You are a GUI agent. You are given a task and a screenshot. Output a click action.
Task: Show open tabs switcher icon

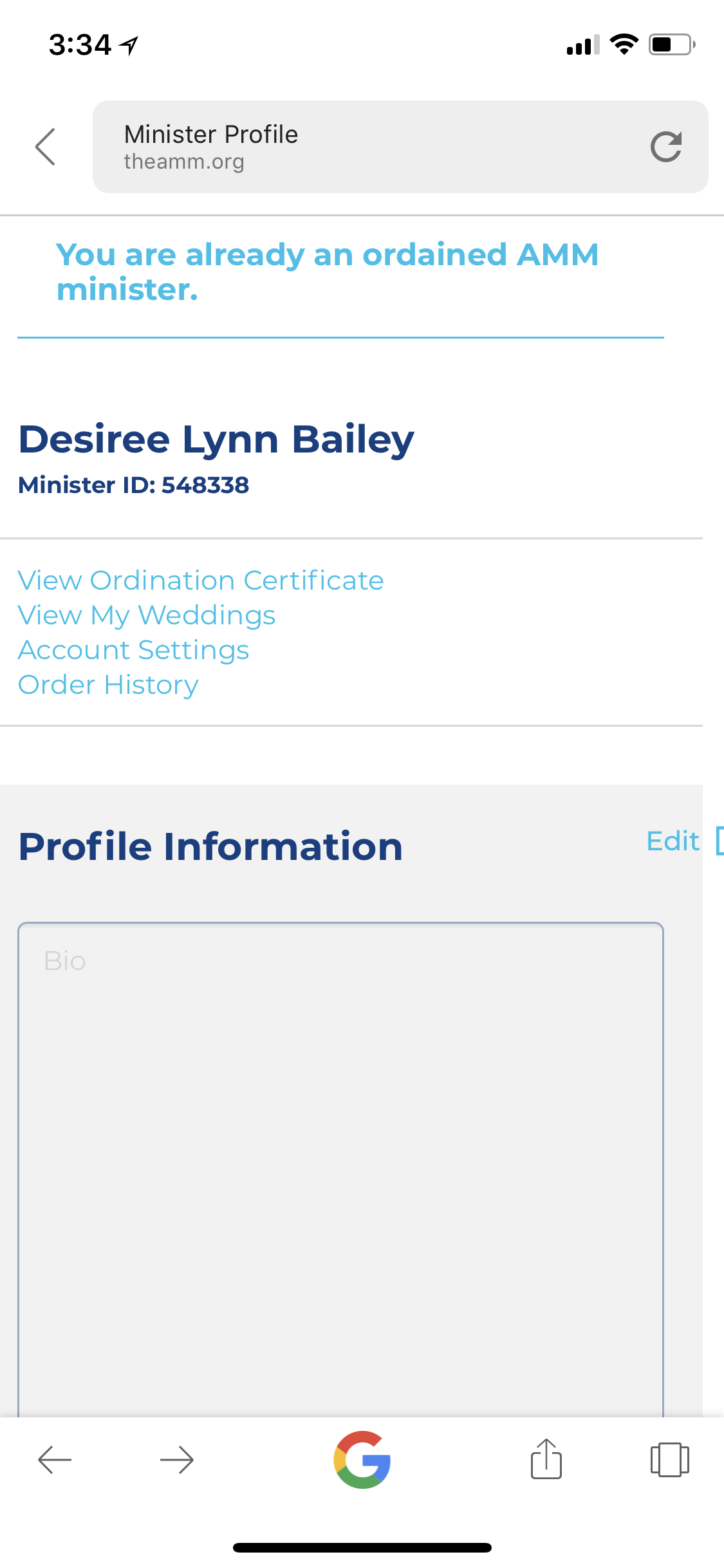[669, 1460]
